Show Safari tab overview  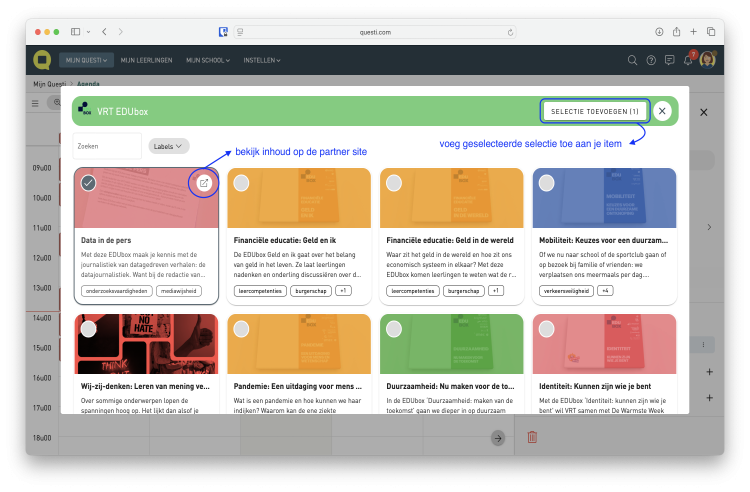(x=711, y=32)
